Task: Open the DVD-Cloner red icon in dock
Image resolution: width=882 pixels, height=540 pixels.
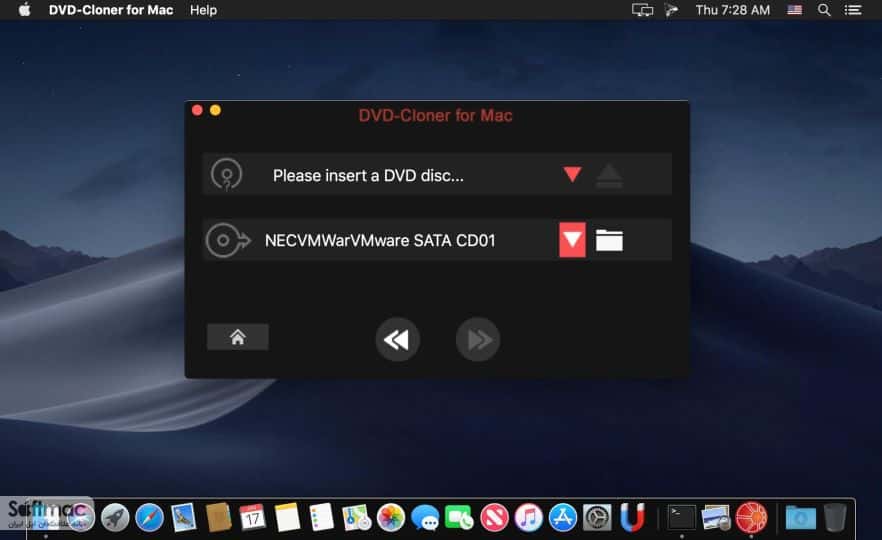Action: pyautogui.click(x=751, y=517)
